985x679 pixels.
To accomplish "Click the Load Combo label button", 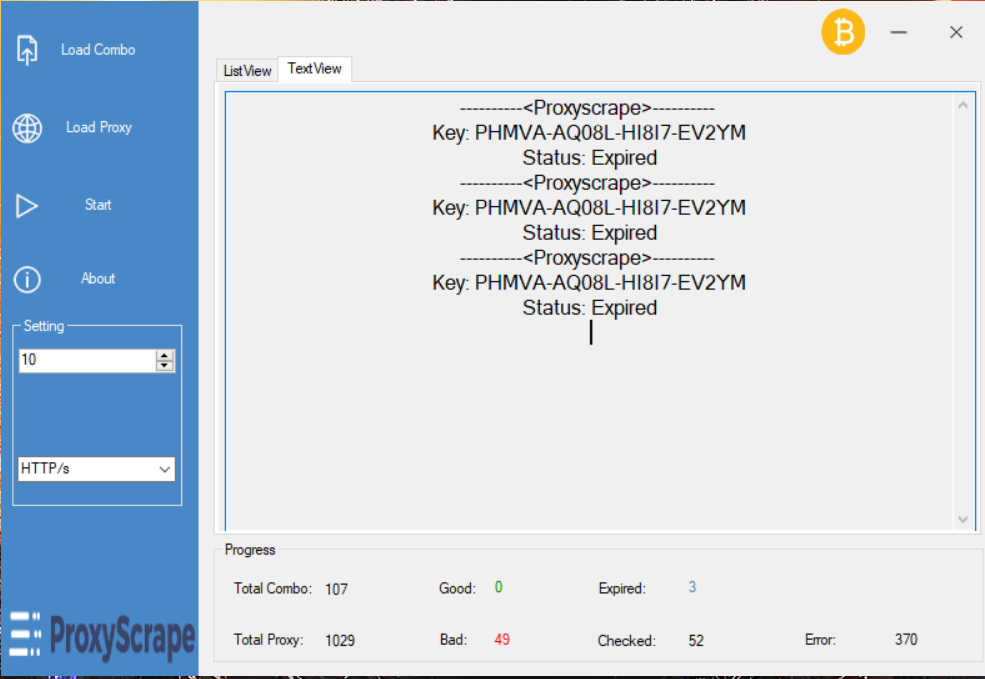I will click(x=98, y=50).
